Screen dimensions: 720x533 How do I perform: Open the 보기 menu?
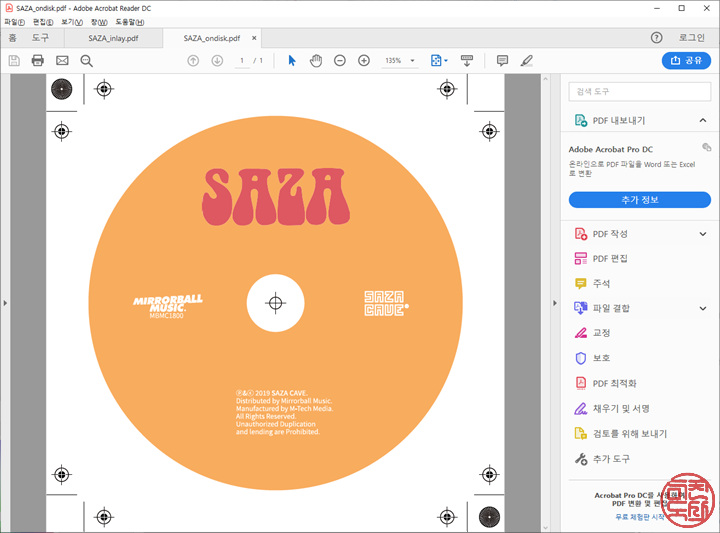[72, 22]
